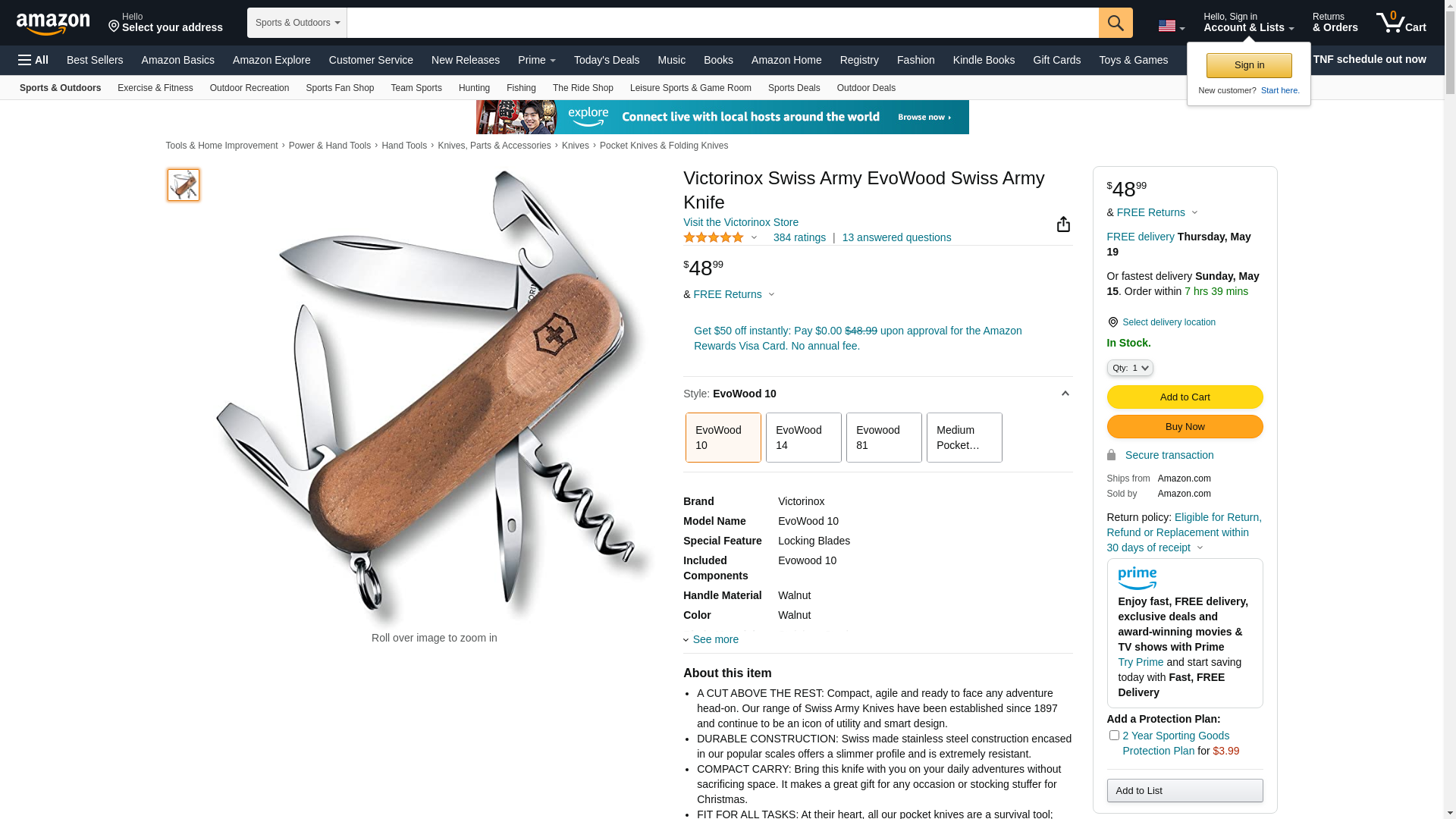
Task: Open the All hamburger menu
Action: 33,60
